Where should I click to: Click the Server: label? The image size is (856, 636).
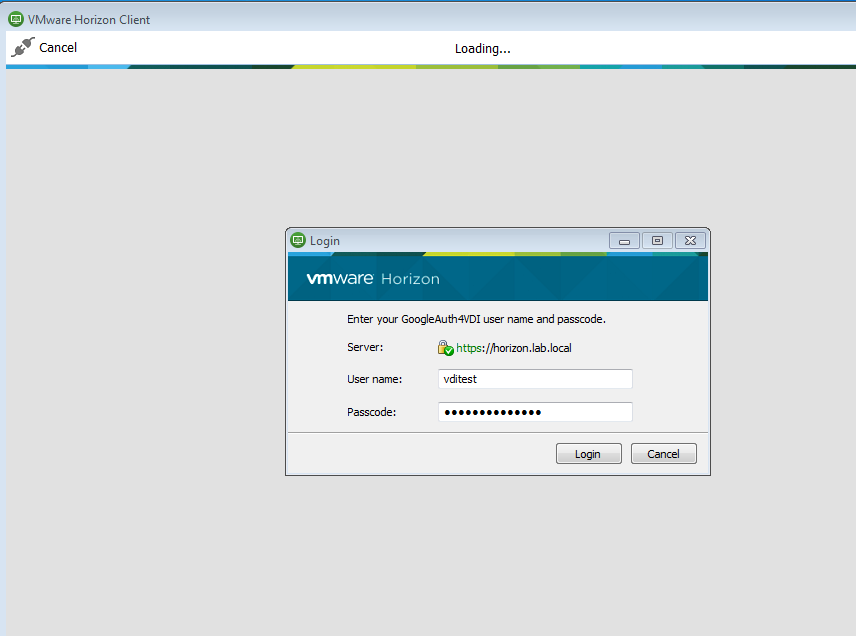365,347
